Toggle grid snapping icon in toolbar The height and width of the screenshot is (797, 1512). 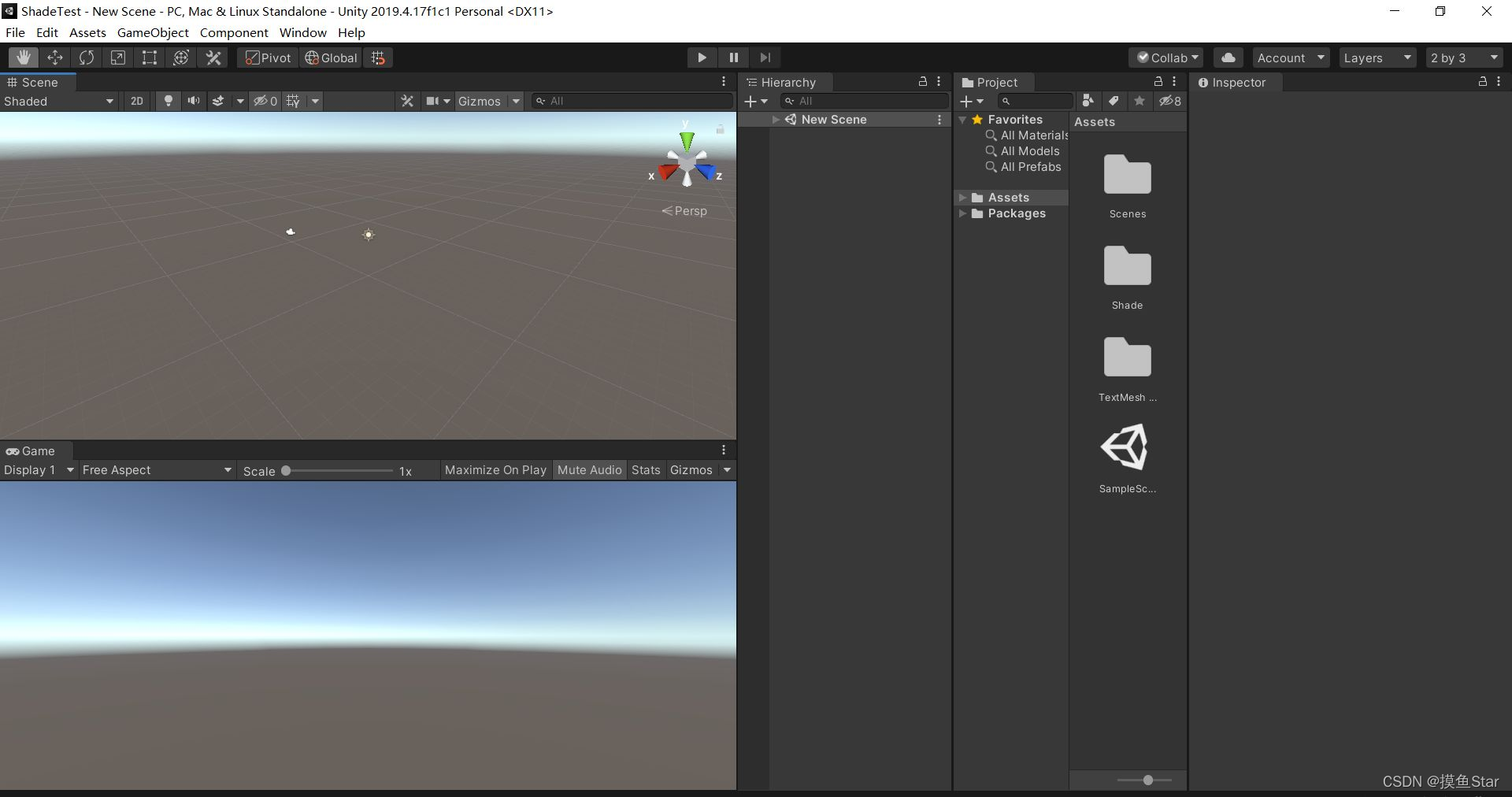point(378,57)
